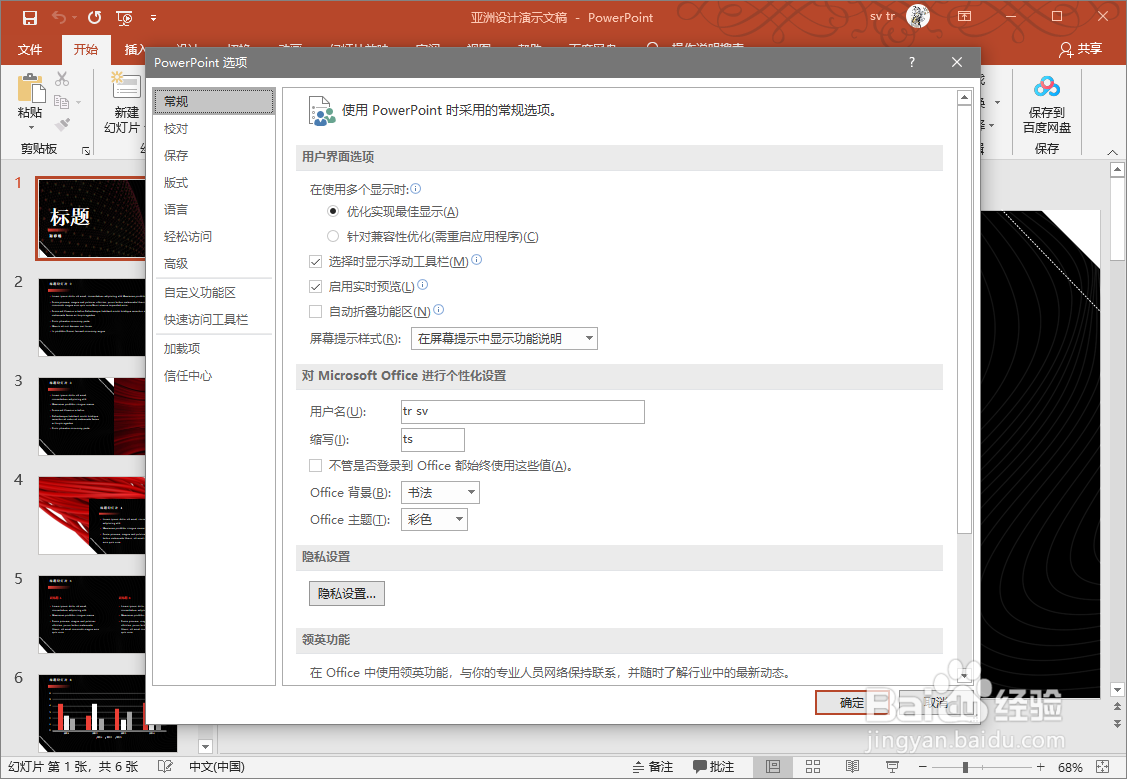The image size is (1127, 779).
Task: Click the Cut scissors icon
Action: coord(63,78)
